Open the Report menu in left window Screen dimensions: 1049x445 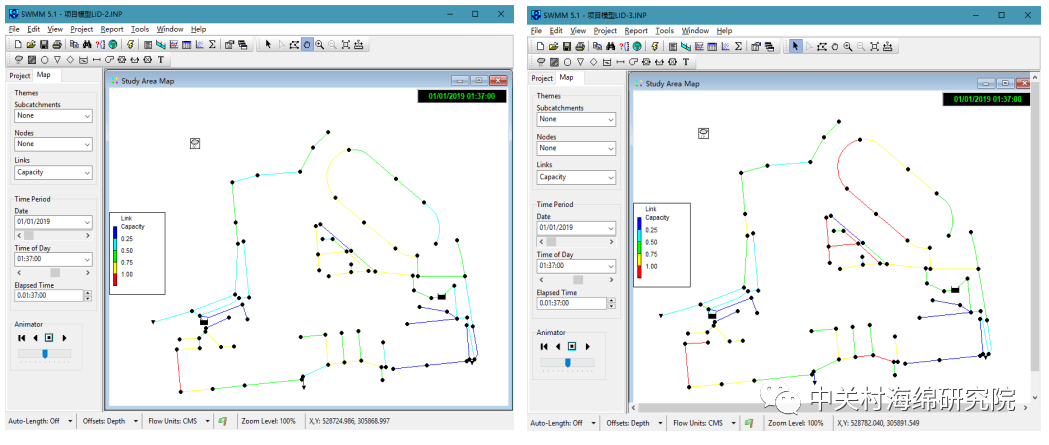click(110, 29)
